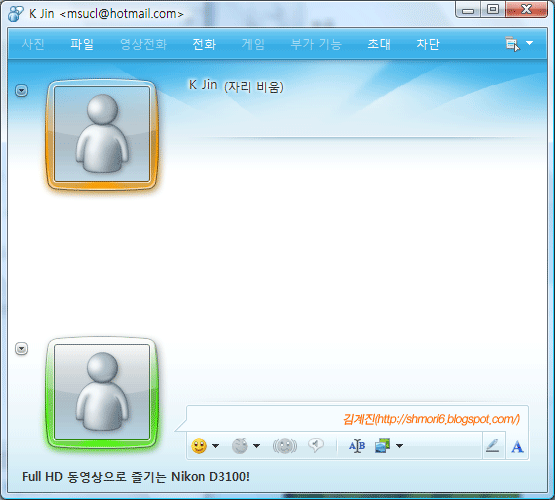Viewport: 555px width, 500px height.
Task: Select the 전화 menu item
Action: tap(204, 44)
